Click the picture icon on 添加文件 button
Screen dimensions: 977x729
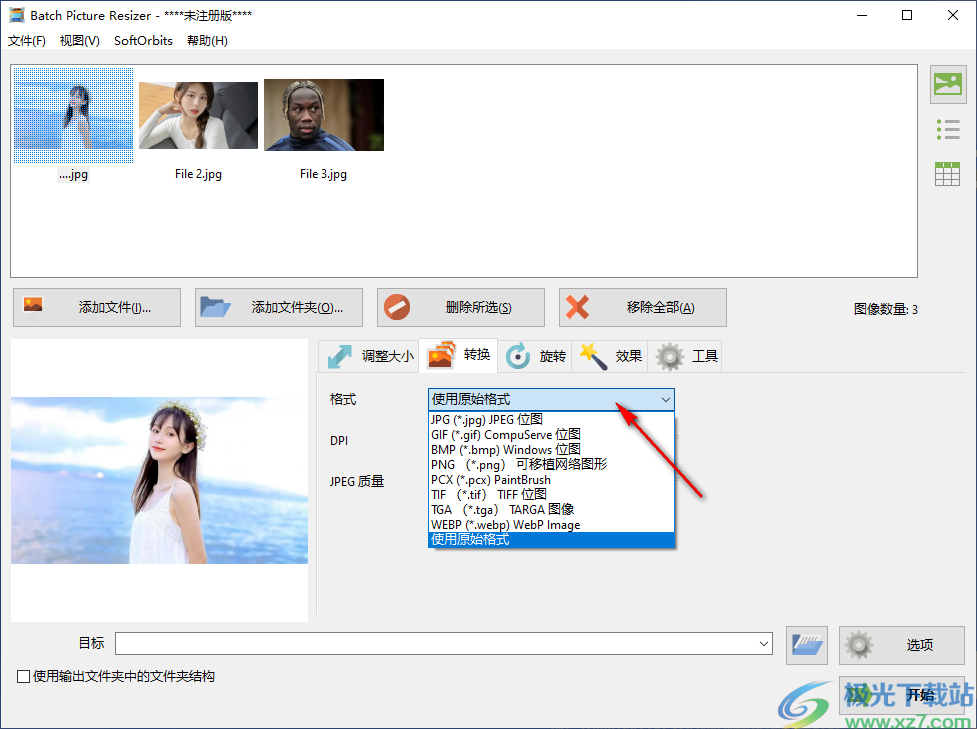click(x=33, y=307)
